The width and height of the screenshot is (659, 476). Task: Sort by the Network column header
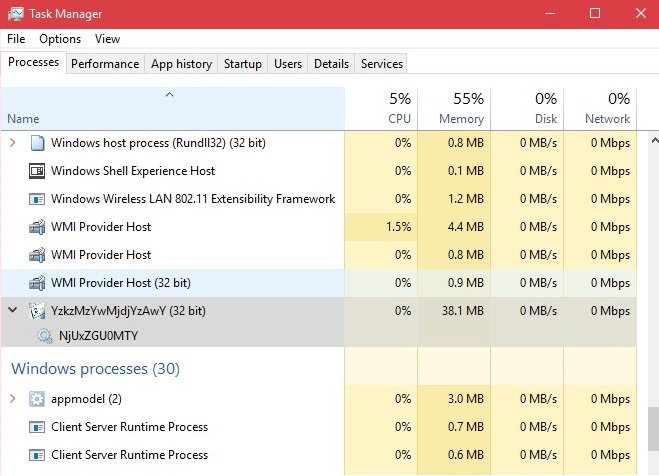600,108
